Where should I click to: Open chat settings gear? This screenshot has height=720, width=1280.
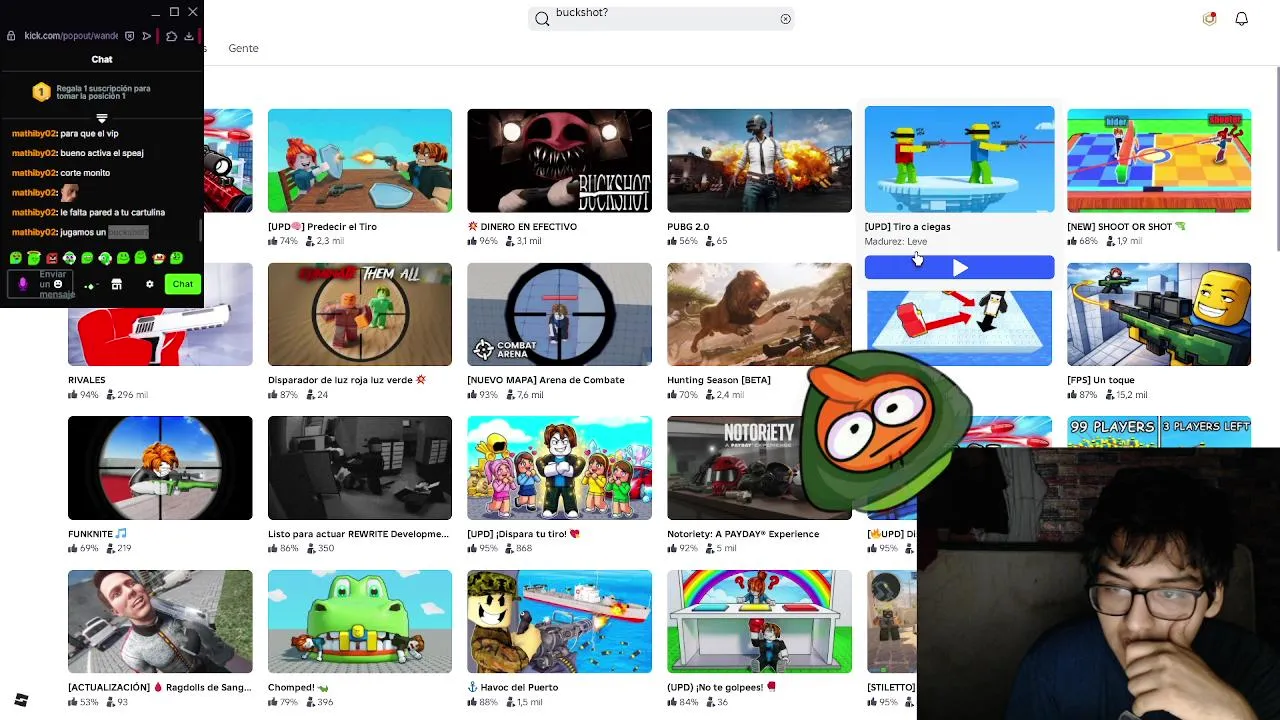(x=150, y=285)
